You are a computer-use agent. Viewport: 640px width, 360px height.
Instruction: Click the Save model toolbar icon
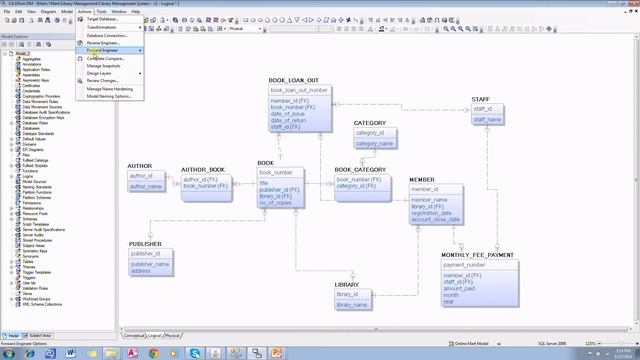22,20
